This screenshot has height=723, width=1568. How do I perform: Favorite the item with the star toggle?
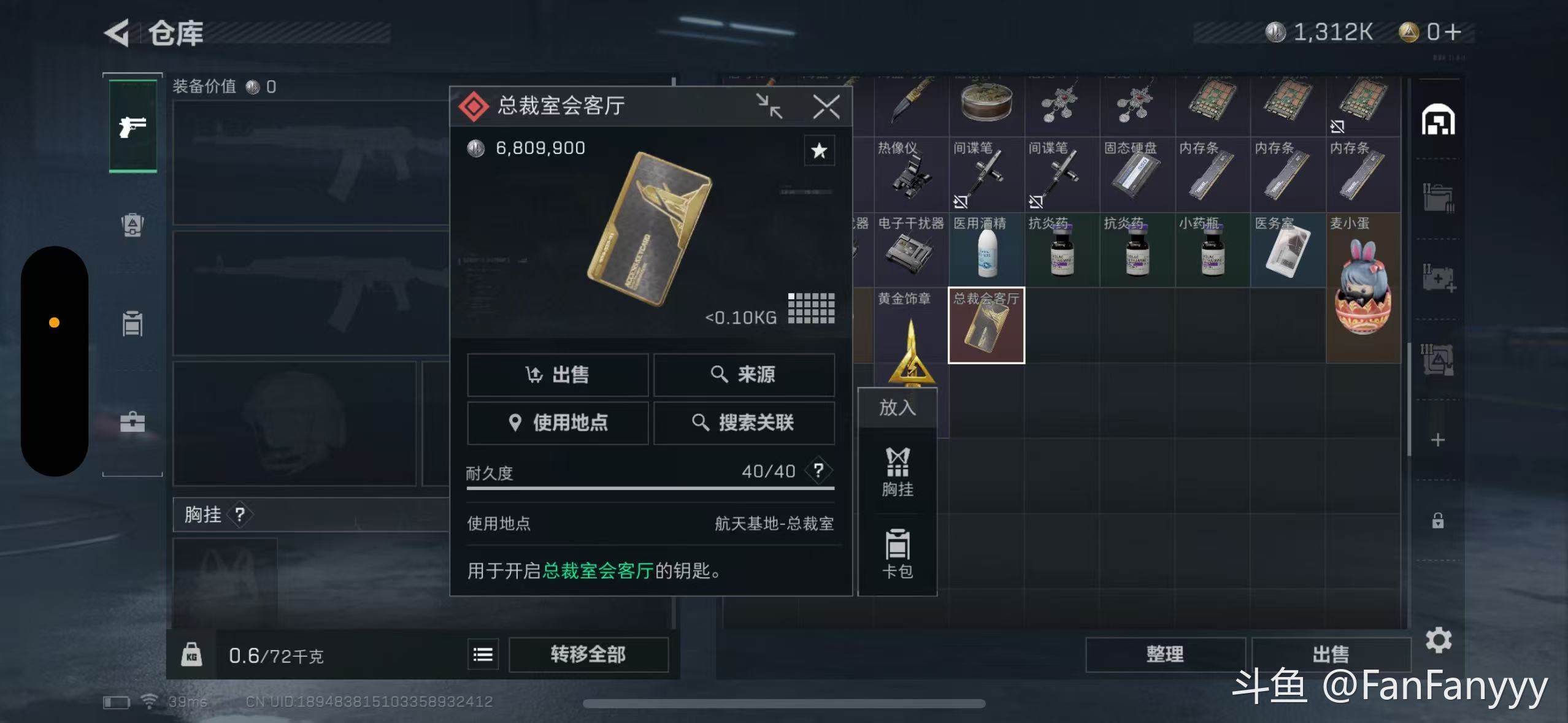(819, 150)
